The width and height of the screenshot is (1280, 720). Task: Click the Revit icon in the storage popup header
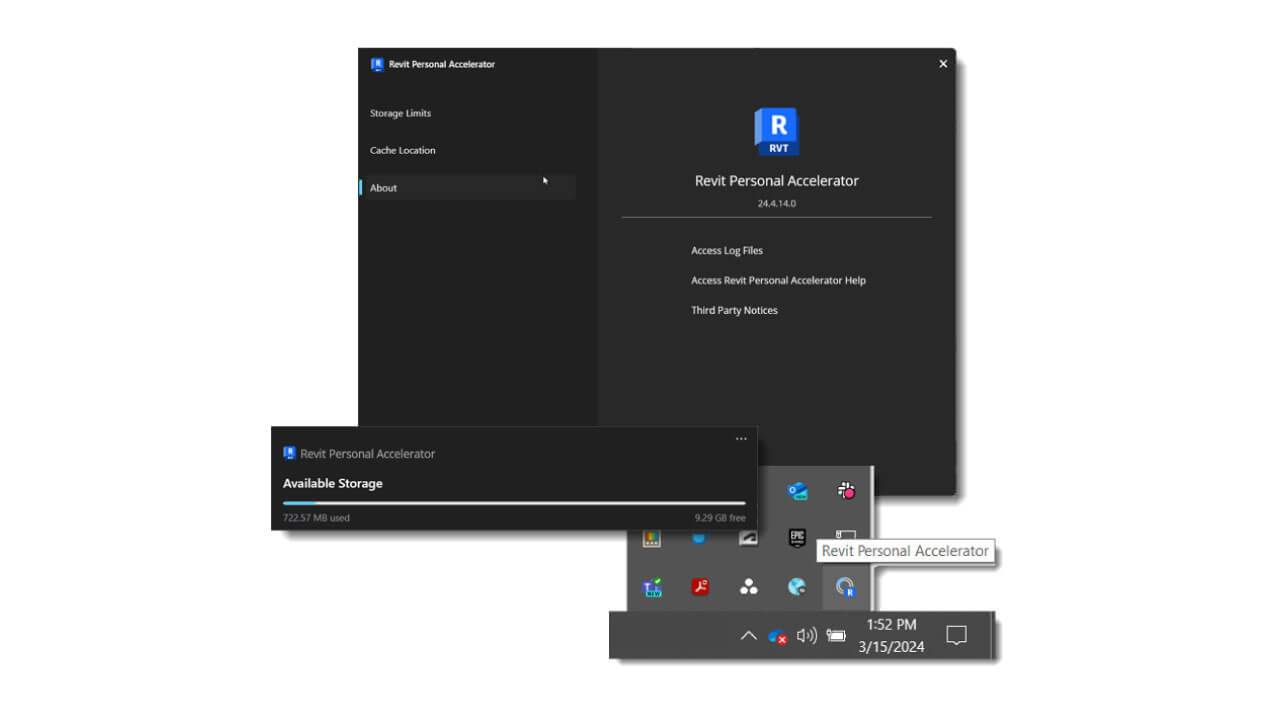coord(289,453)
